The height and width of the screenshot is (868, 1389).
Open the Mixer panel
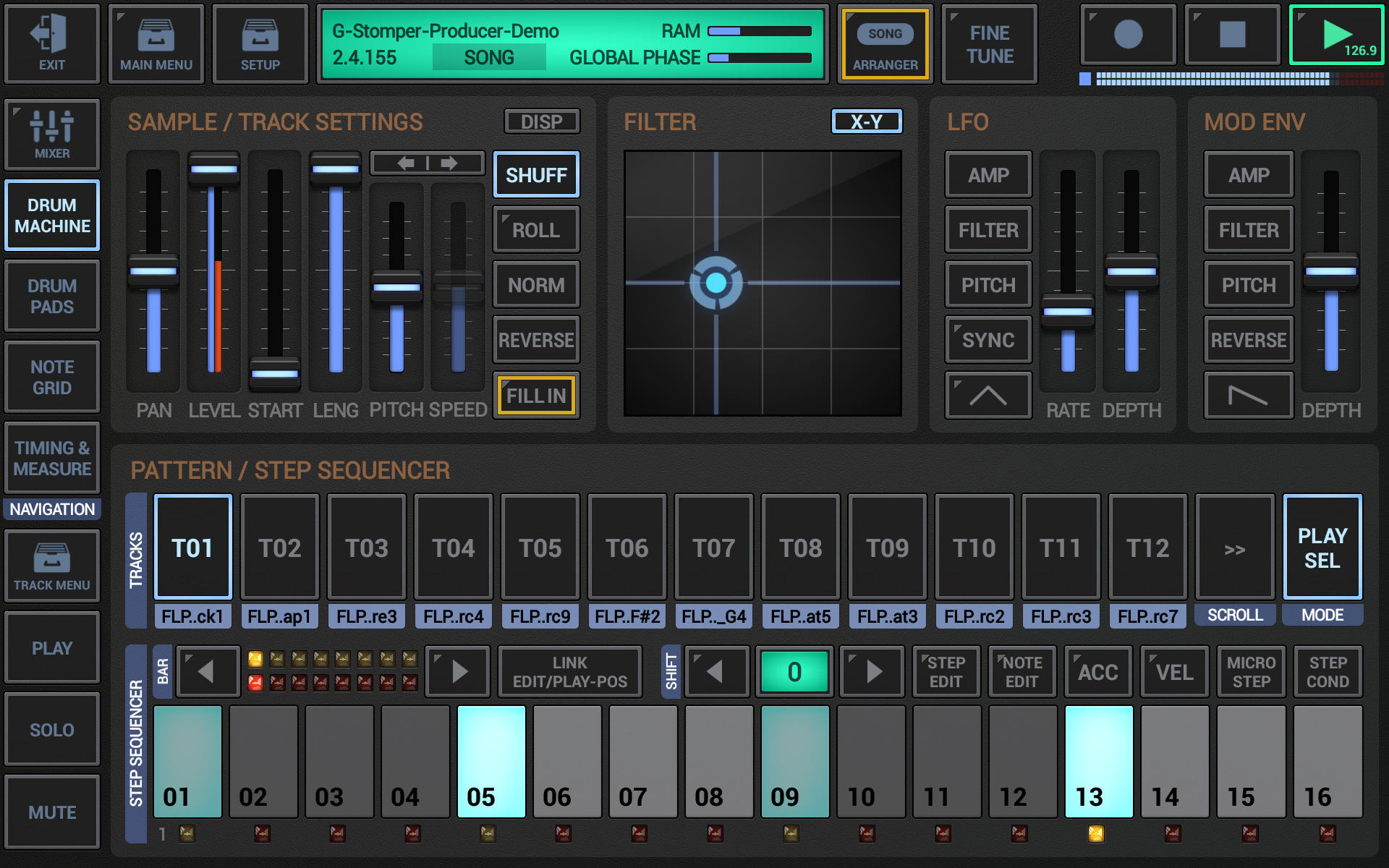[51, 135]
